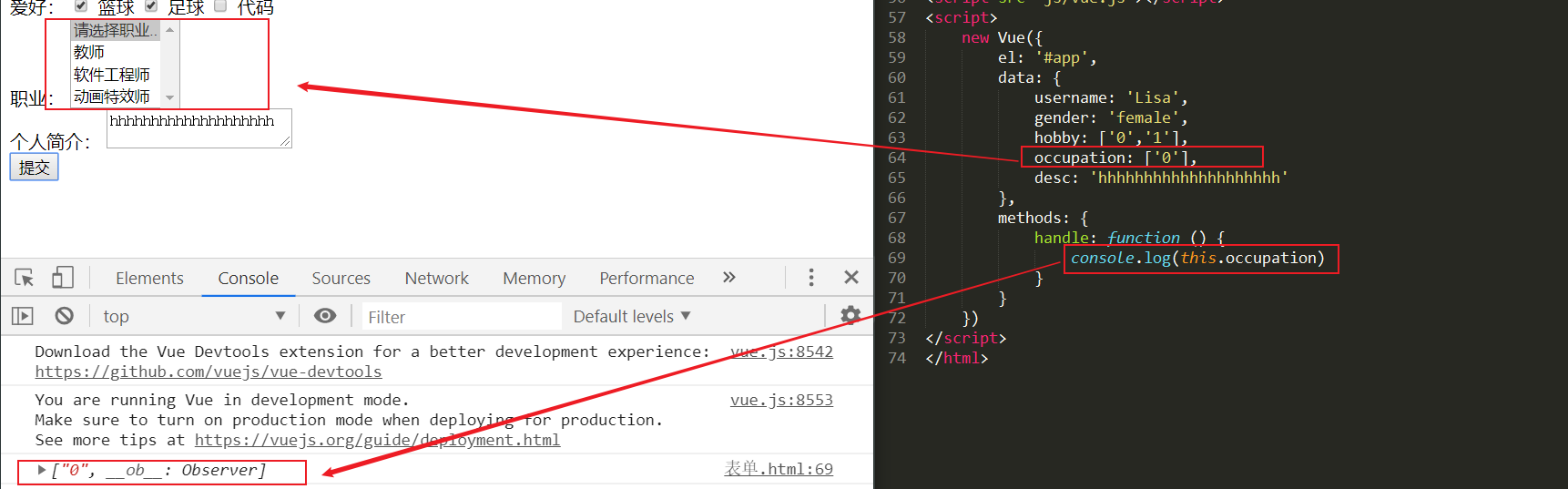Screen dimensions: 1568x489
Task: Switch to the Sources tab
Action: (x=341, y=278)
